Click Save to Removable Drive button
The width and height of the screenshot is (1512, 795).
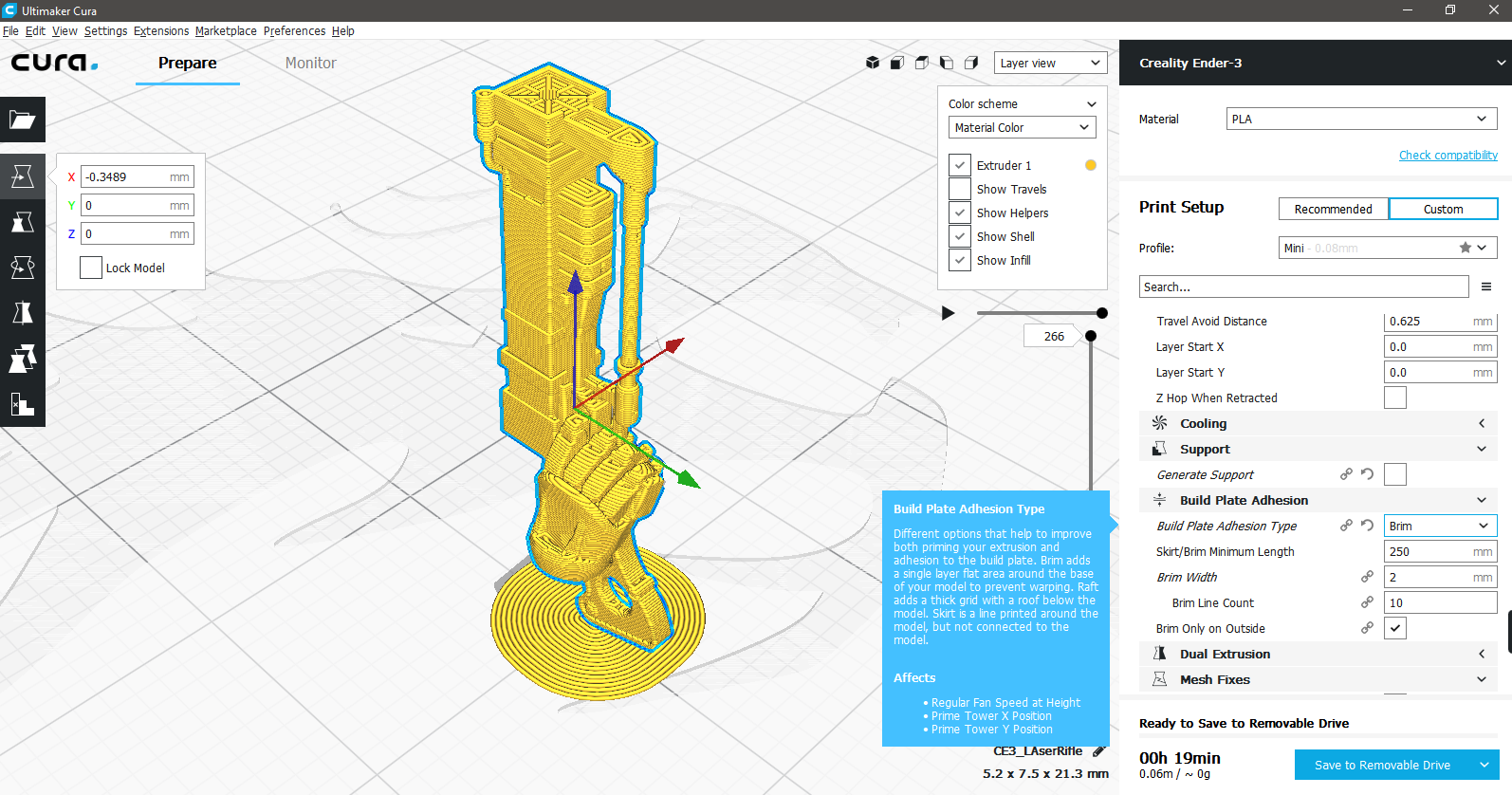click(x=1382, y=765)
